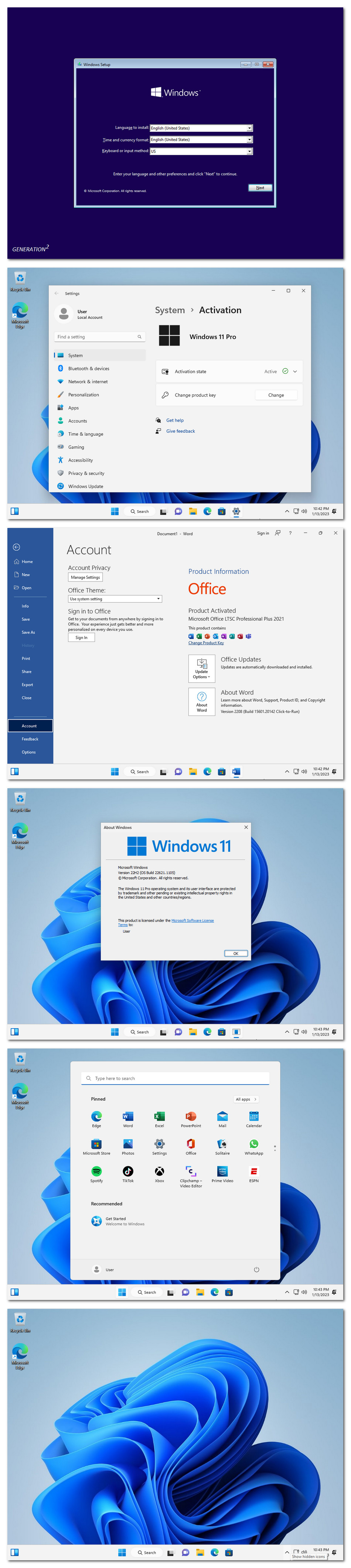Click Manage Settings under Account Privacy
Image resolution: width=351 pixels, height=1568 pixels.
coord(85,577)
